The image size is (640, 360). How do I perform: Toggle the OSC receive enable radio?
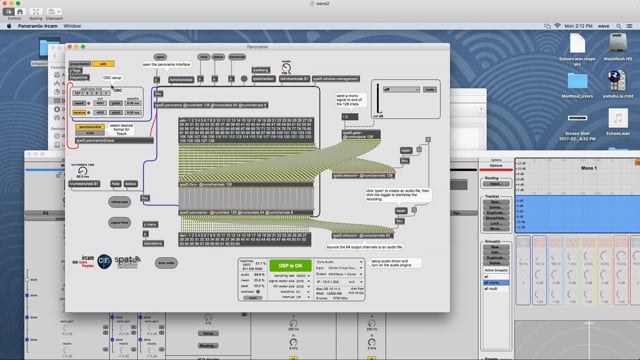[89, 112]
